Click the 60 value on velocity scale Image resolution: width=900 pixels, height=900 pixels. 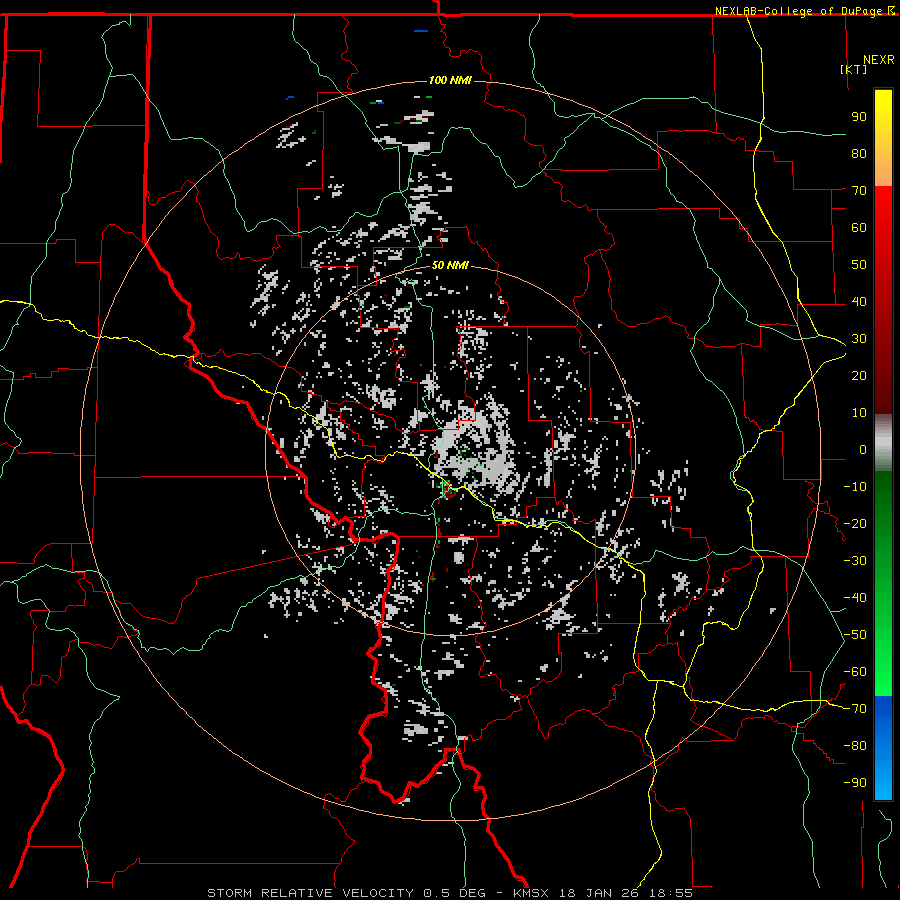coord(859,228)
